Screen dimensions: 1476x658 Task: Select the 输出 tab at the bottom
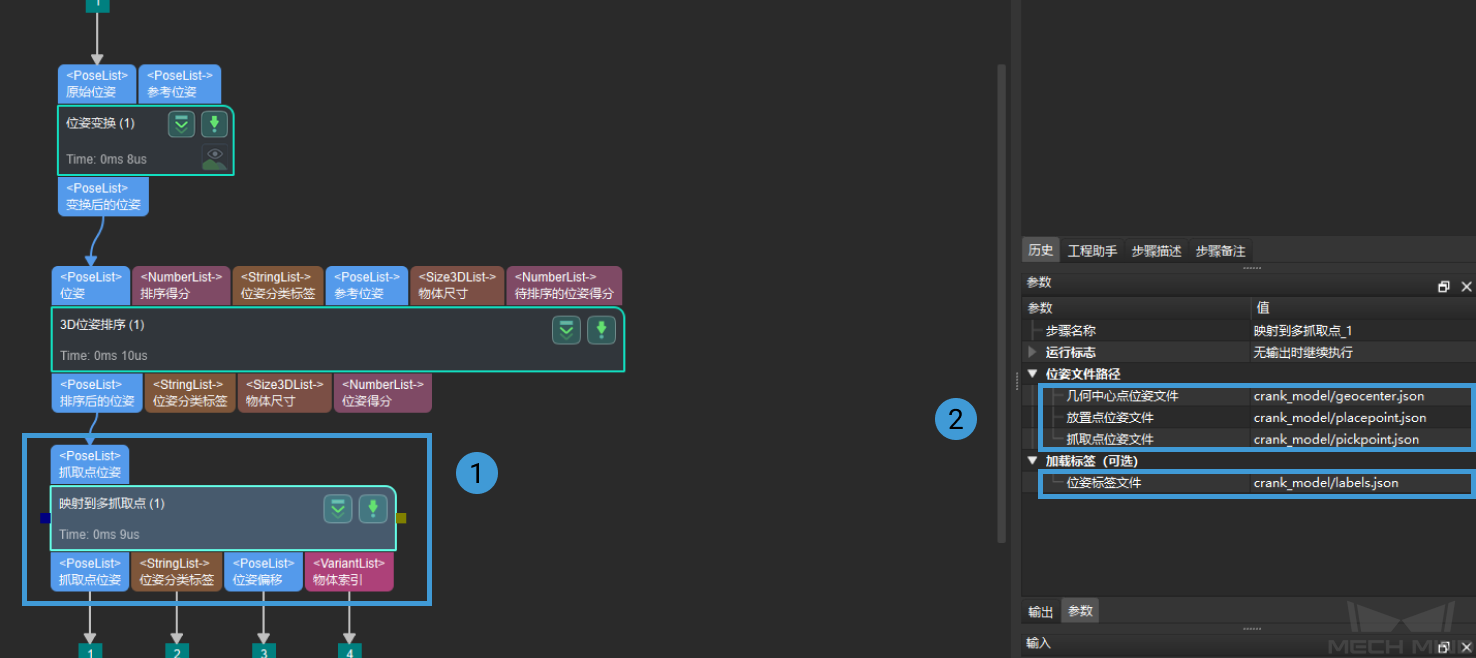tap(1040, 611)
